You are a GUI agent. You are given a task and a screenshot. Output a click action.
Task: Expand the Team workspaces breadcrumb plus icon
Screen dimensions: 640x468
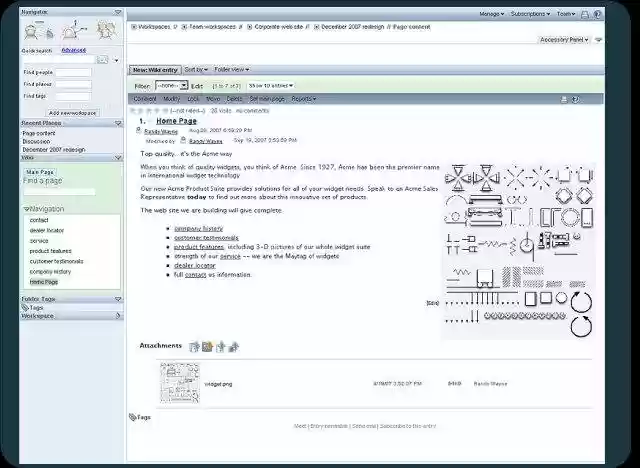pos(184,27)
